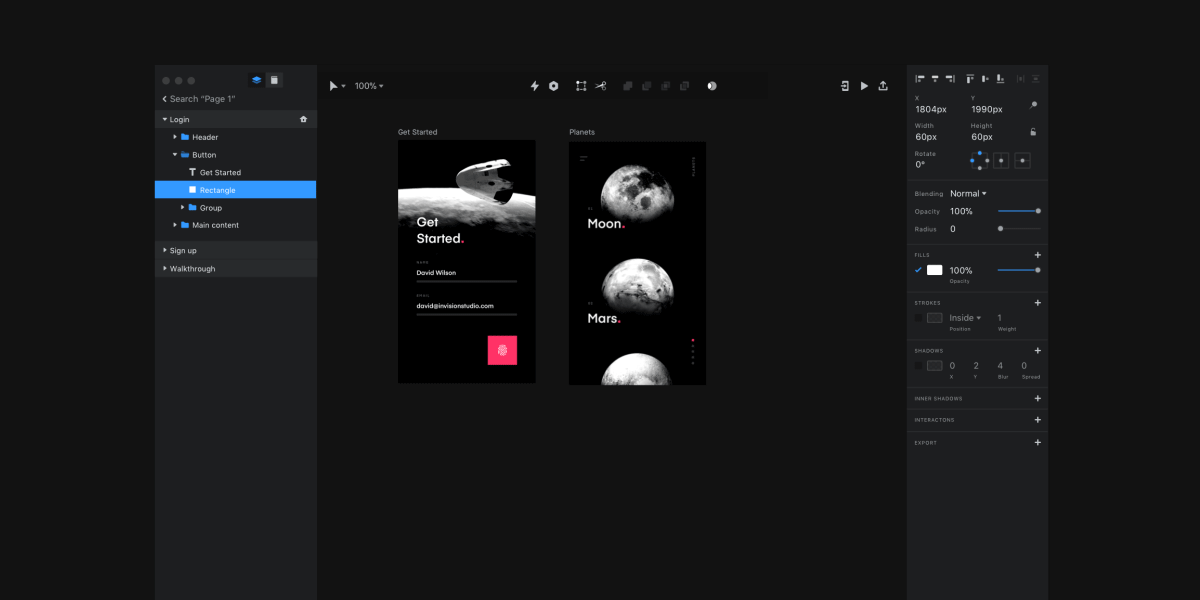The image size is (1200, 600).
Task: Click the align horizontal centers icon
Action: point(935,78)
